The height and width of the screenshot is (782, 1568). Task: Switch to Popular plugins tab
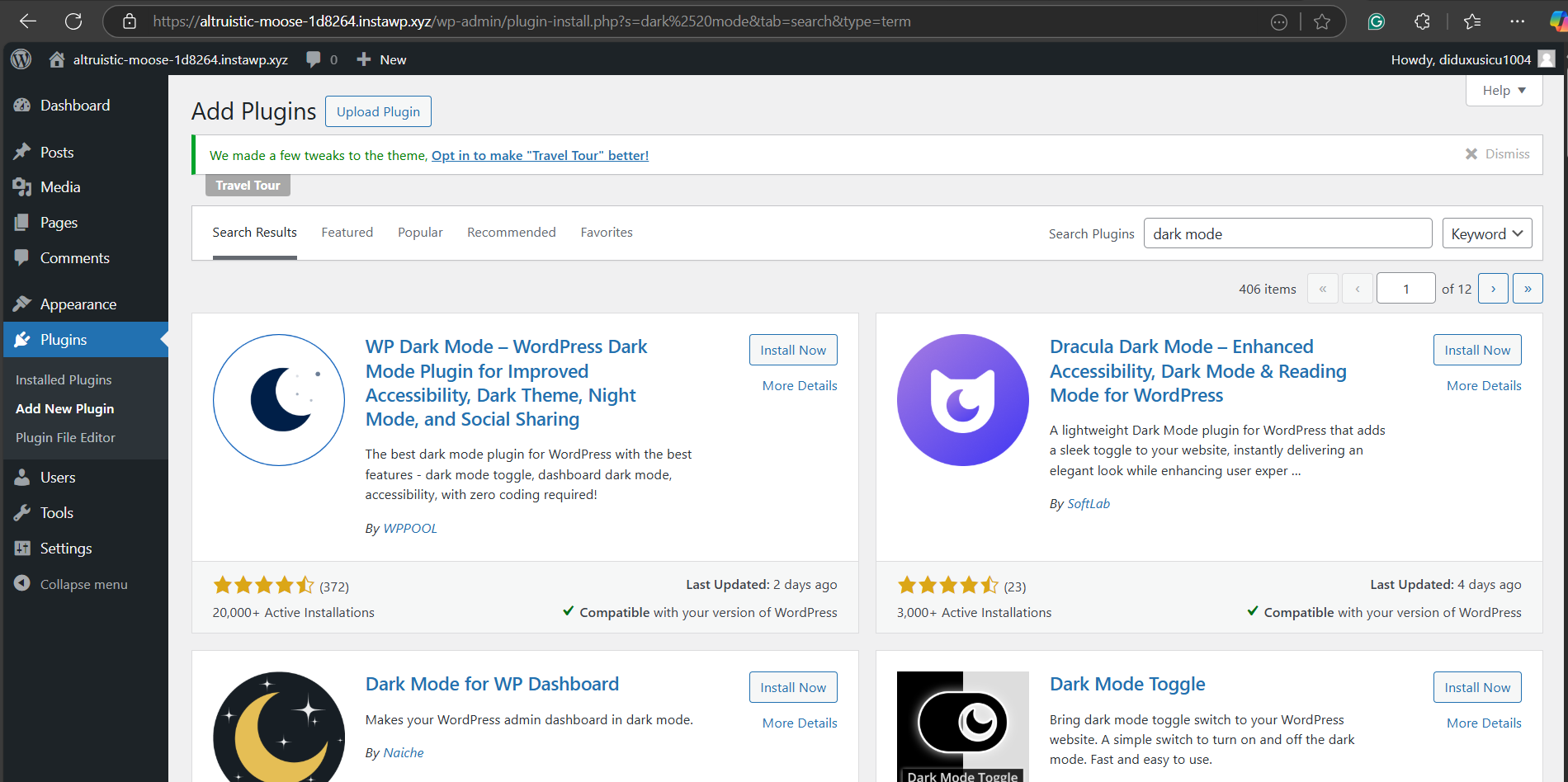(420, 233)
